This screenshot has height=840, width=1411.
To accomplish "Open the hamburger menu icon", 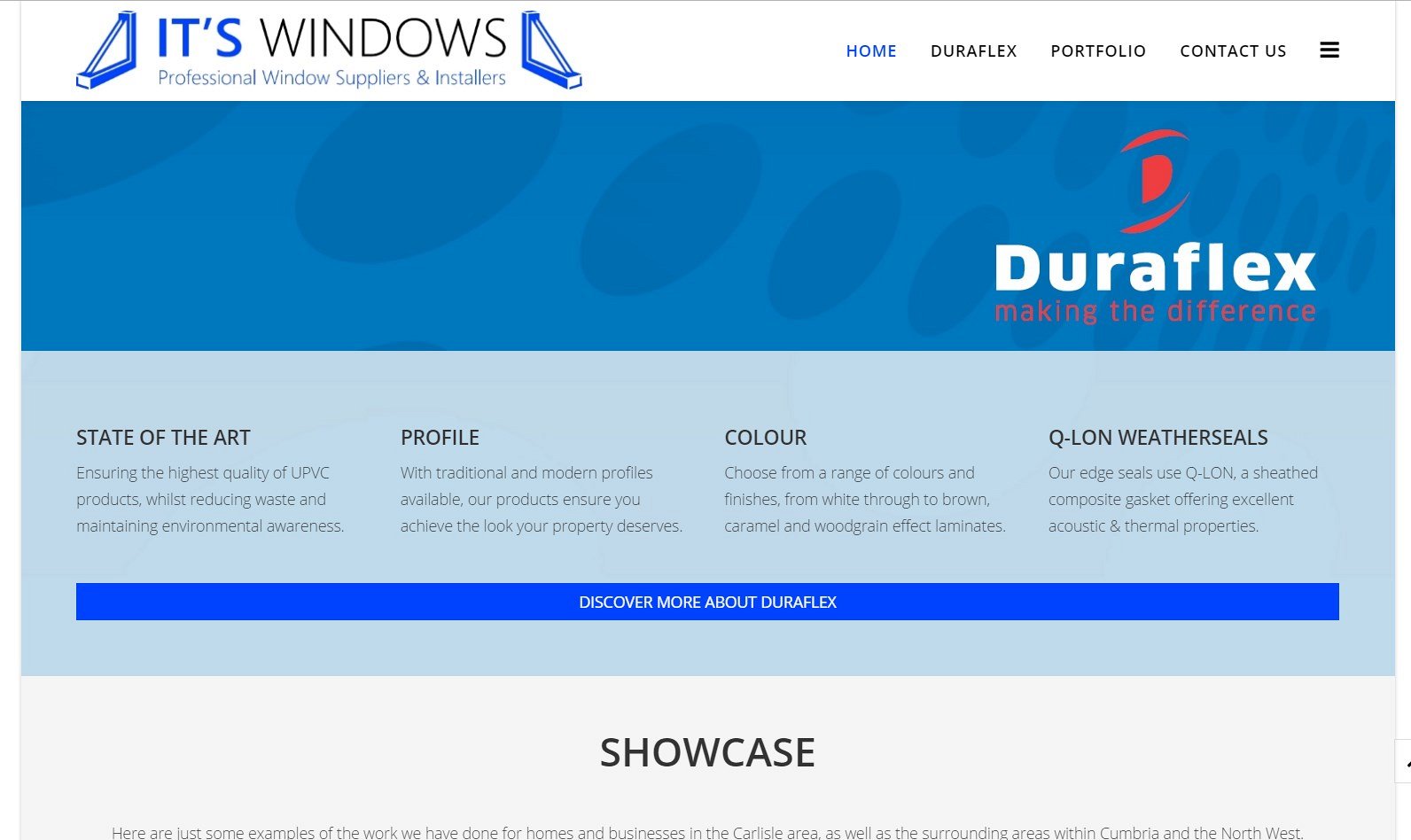I will pyautogui.click(x=1329, y=51).
